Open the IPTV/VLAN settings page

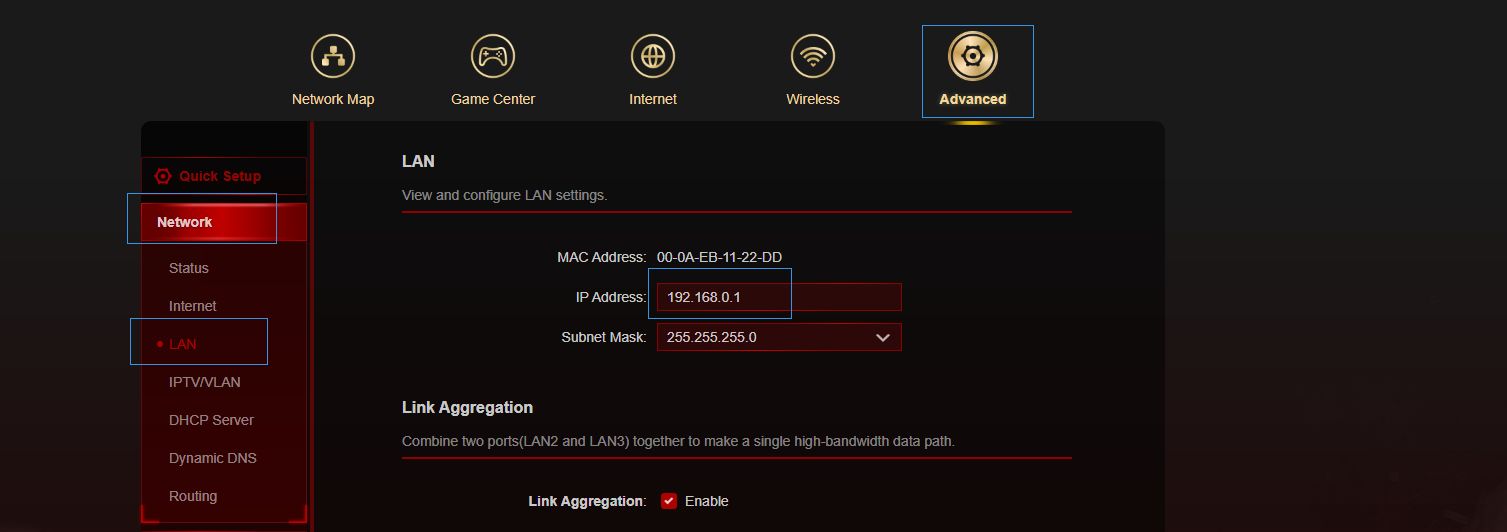coord(205,382)
